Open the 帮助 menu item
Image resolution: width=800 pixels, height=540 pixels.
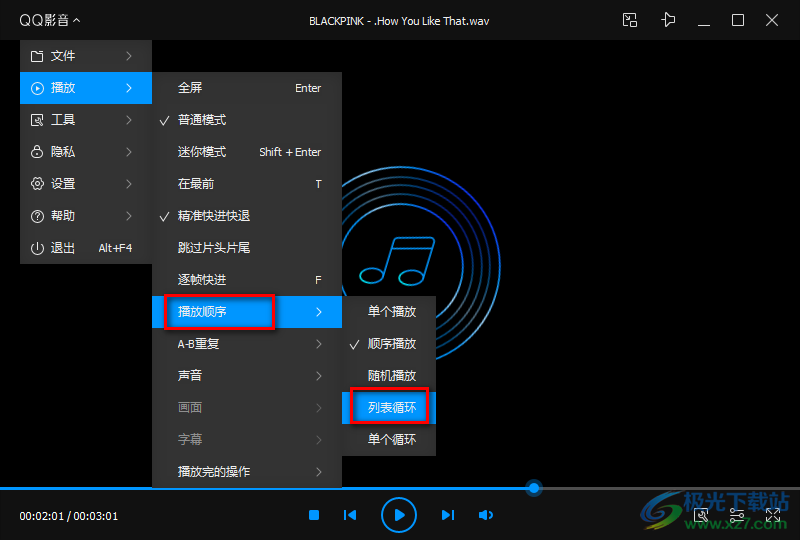click(x=86, y=216)
